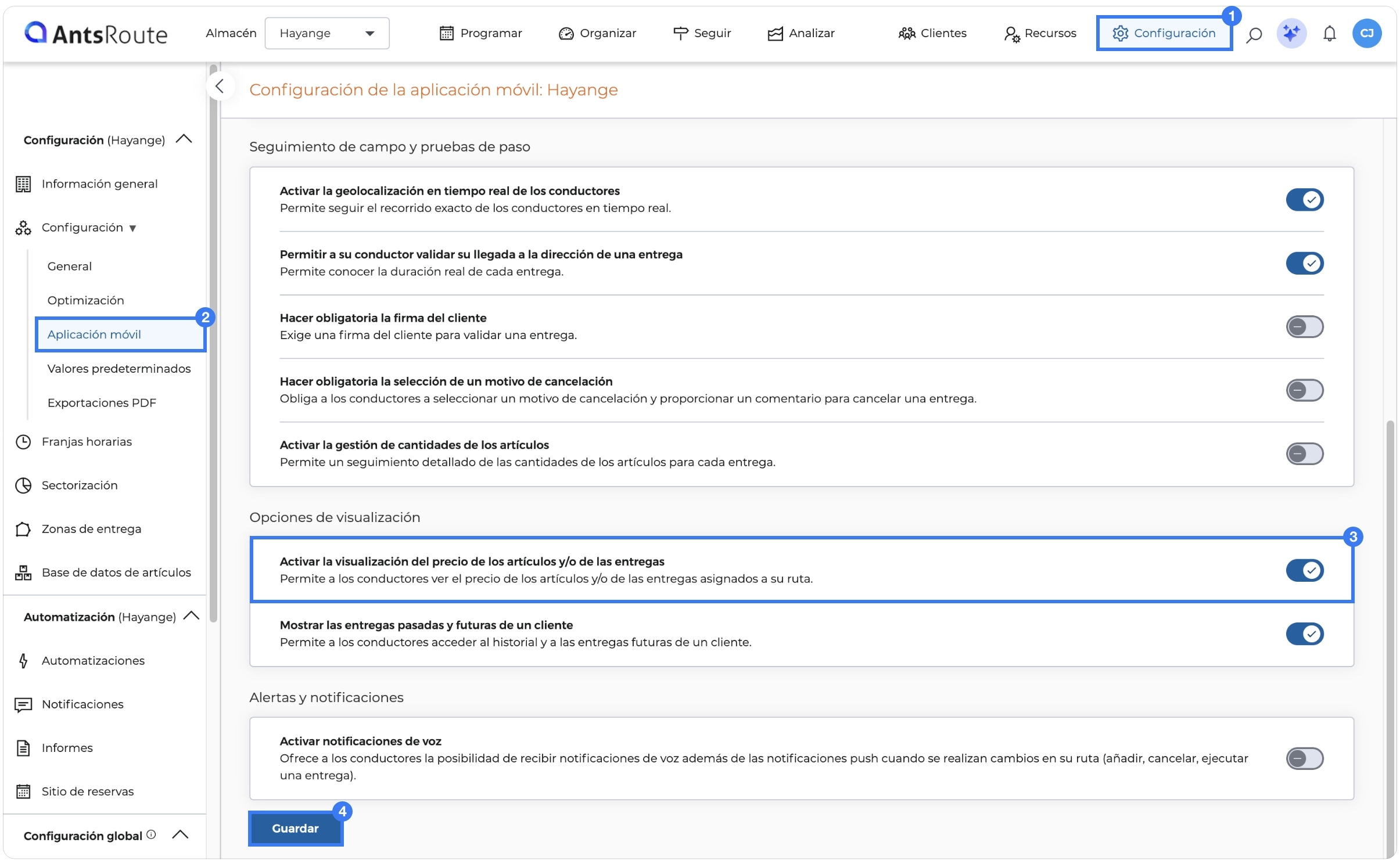This screenshot has width=1400, height=864.
Task: Collapse the Configuración global section chevron
Action: [181, 835]
